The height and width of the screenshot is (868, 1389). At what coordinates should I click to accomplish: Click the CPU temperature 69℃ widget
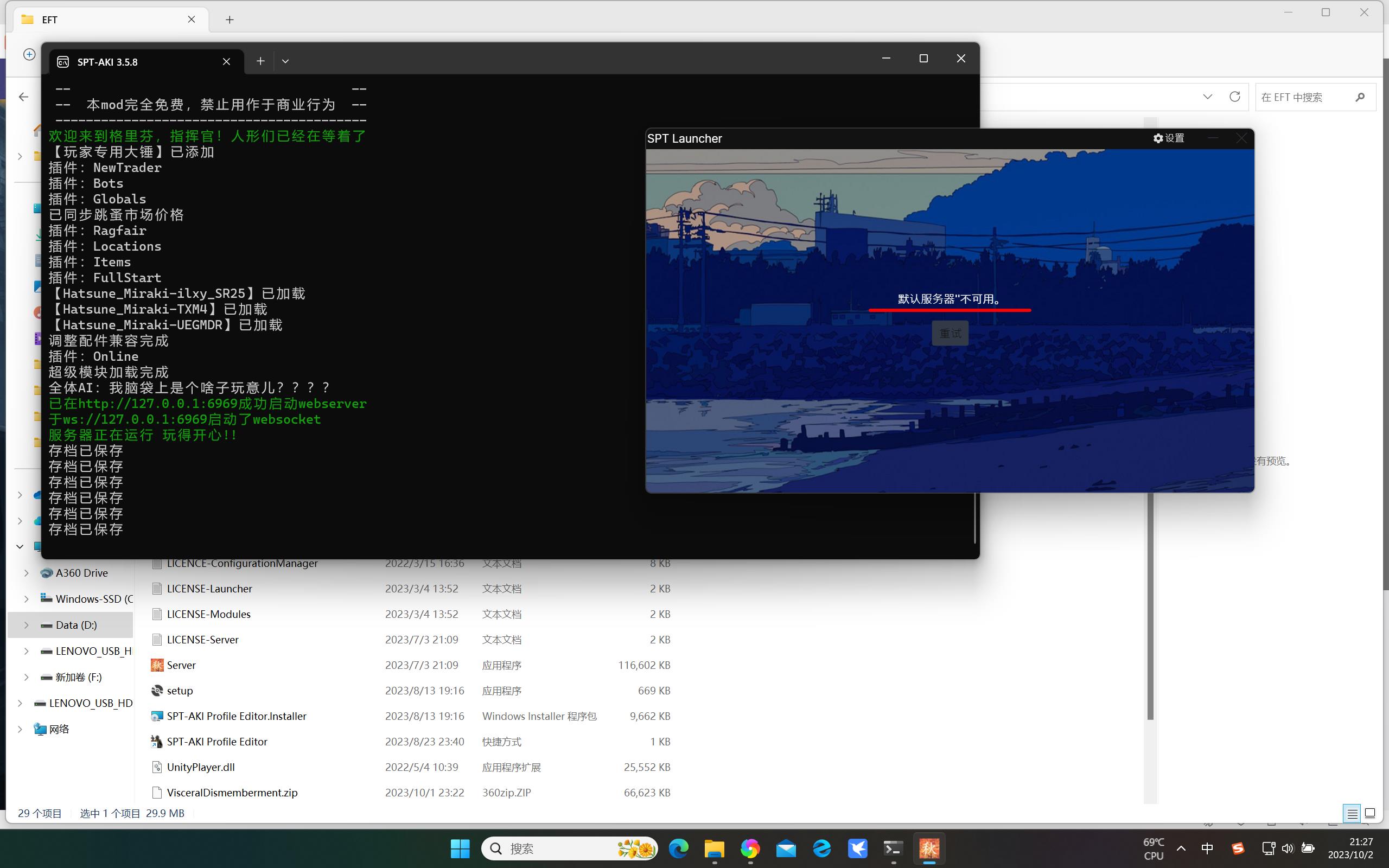pyautogui.click(x=1153, y=848)
